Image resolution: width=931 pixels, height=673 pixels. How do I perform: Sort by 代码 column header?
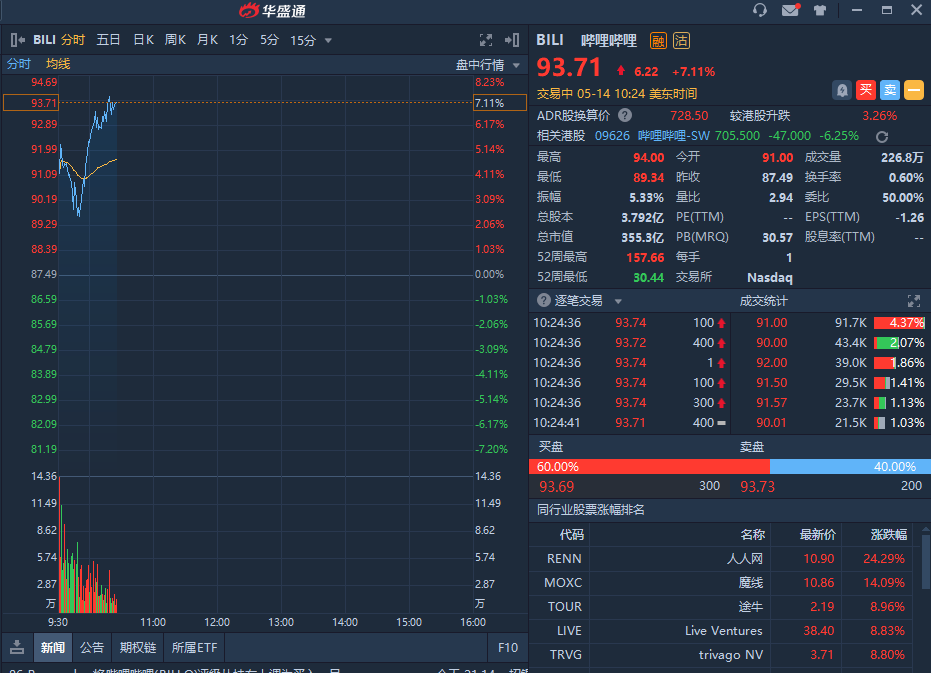pyautogui.click(x=572, y=535)
